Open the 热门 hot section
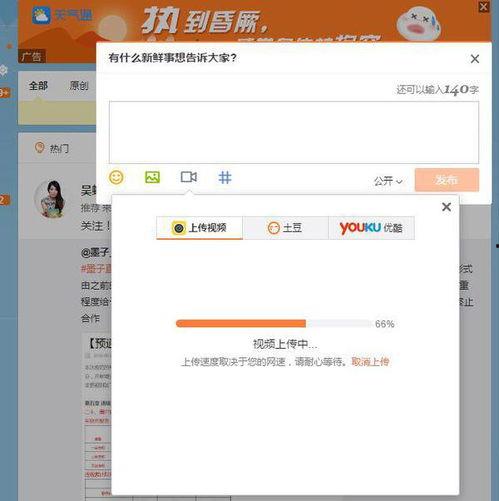This screenshot has width=499, height=501. pos(52,148)
